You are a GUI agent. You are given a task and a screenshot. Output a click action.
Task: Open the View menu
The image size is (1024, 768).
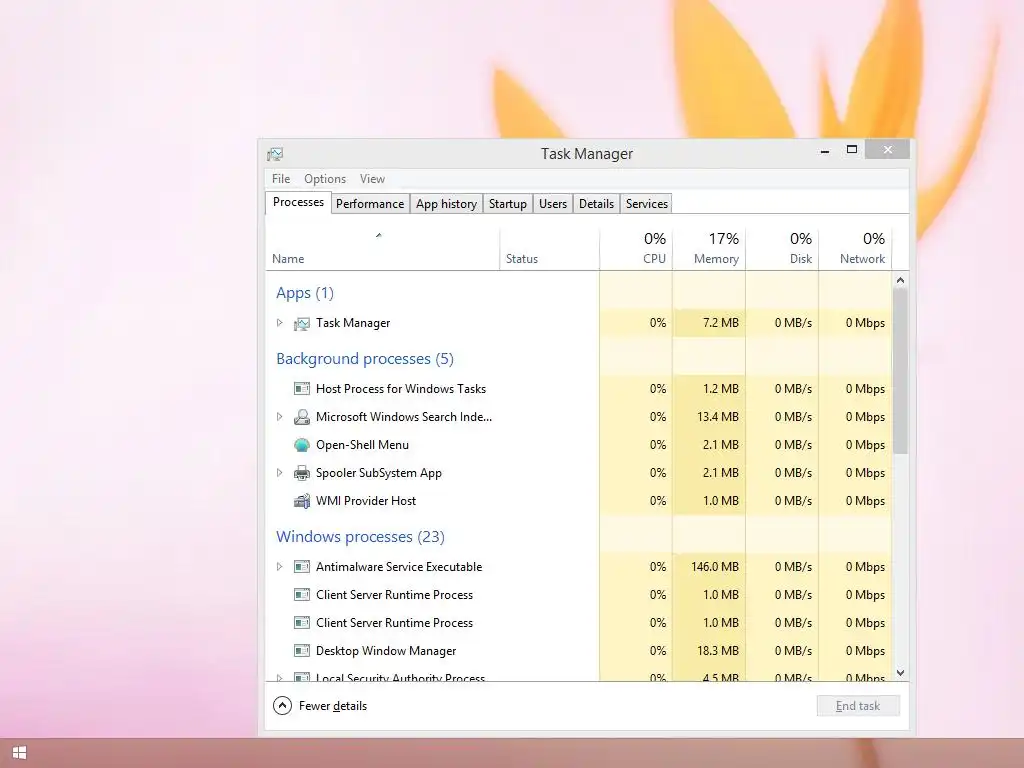372,179
